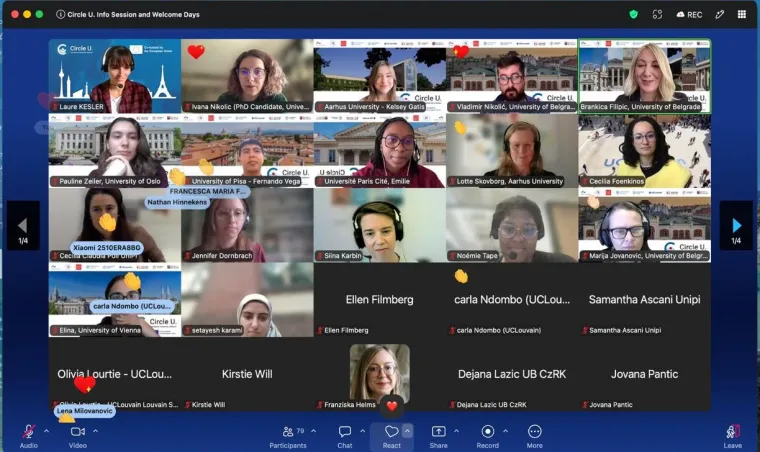Select Lotte Skovborg, Aarhus University tile
This screenshot has height=452, width=760.
(x=512, y=151)
